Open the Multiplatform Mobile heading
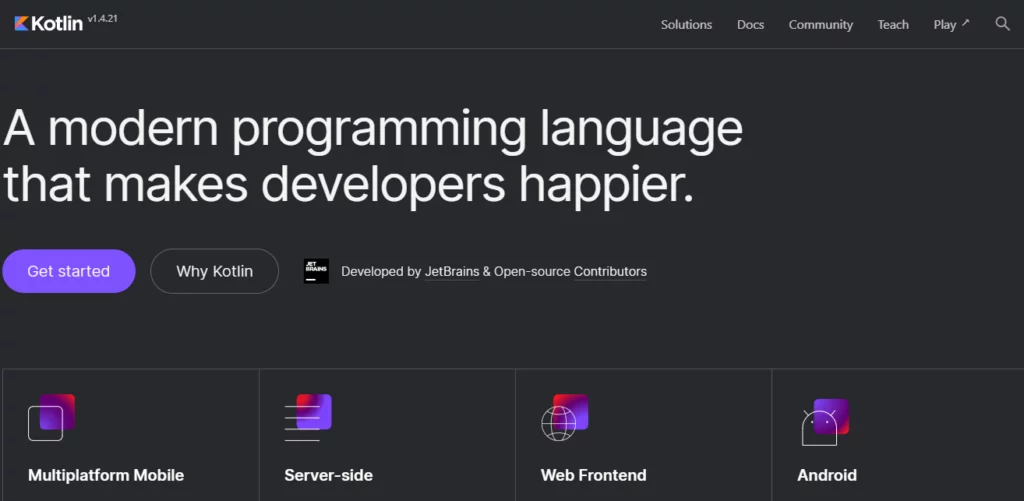 coord(106,475)
